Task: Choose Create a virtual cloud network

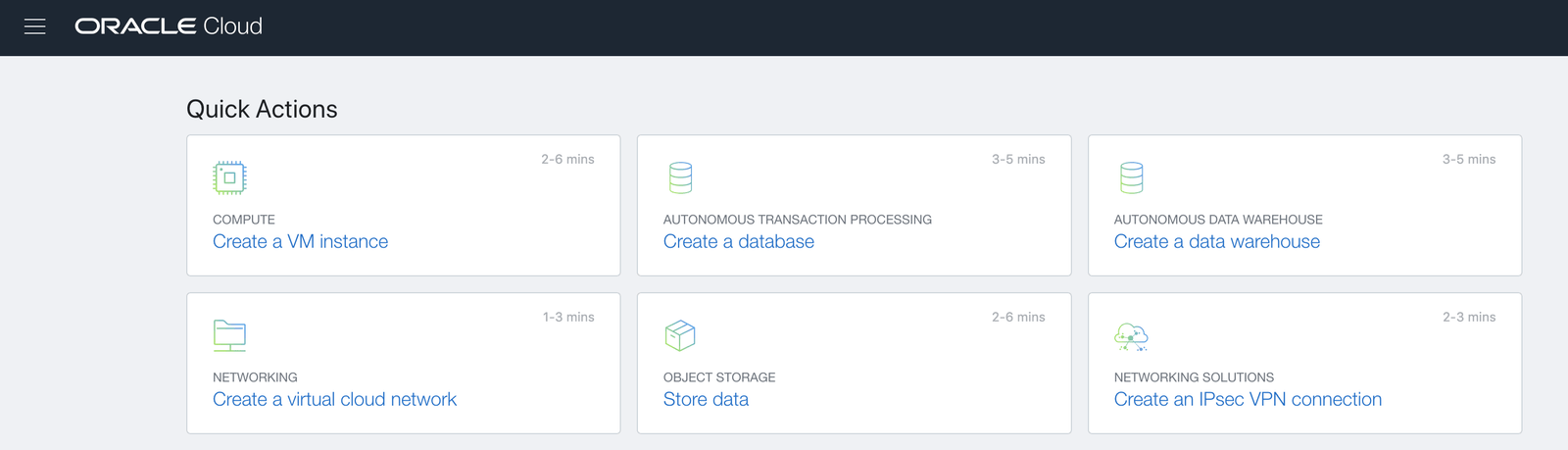Action: coord(334,400)
